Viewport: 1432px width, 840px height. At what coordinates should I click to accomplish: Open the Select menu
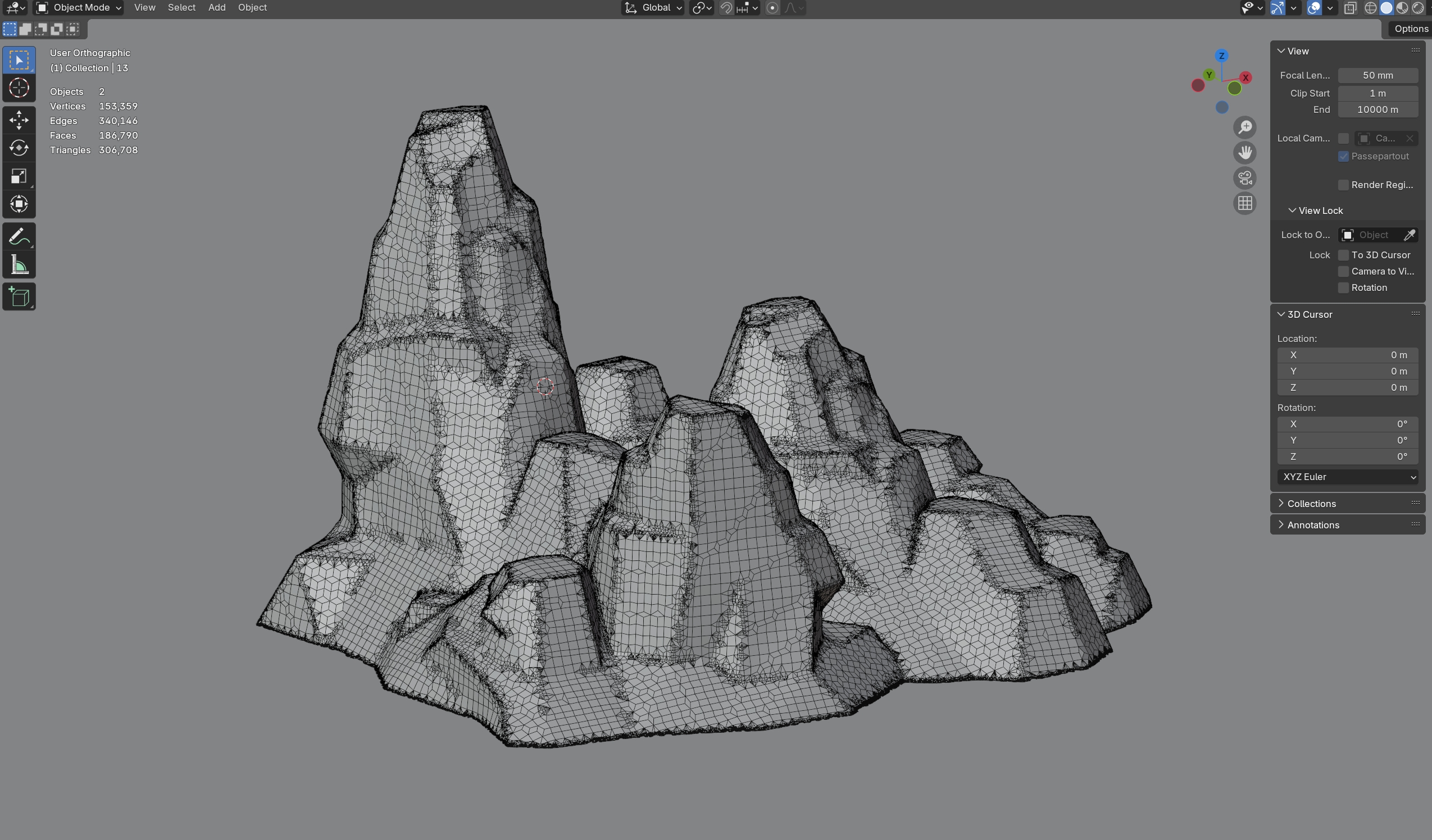point(181,8)
